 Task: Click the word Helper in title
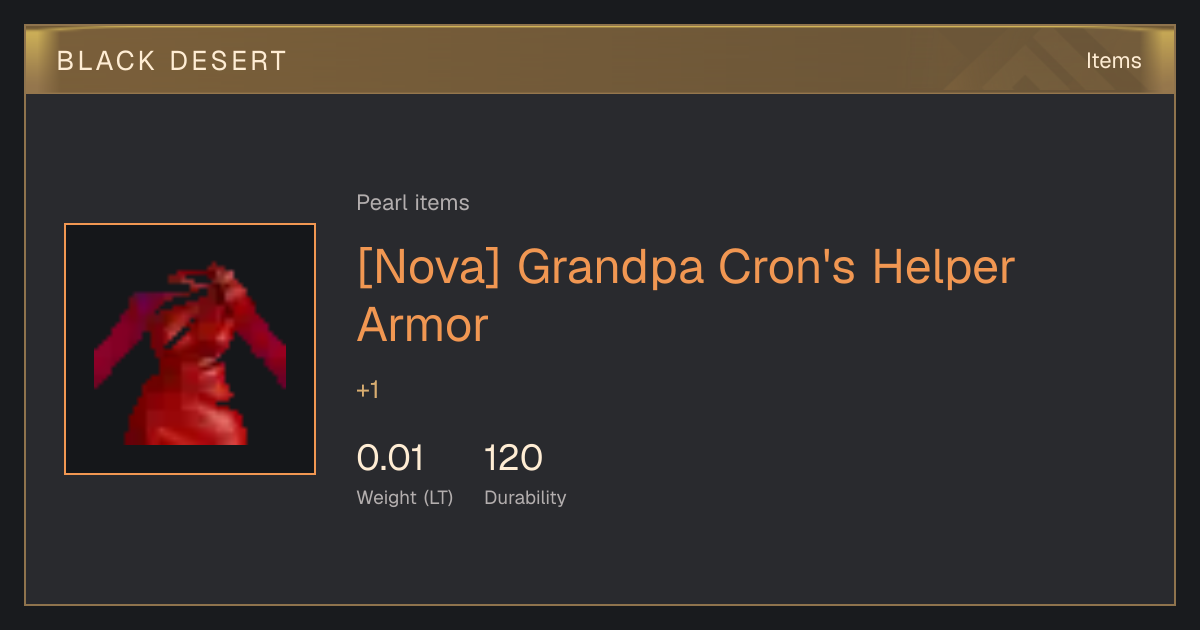(943, 268)
